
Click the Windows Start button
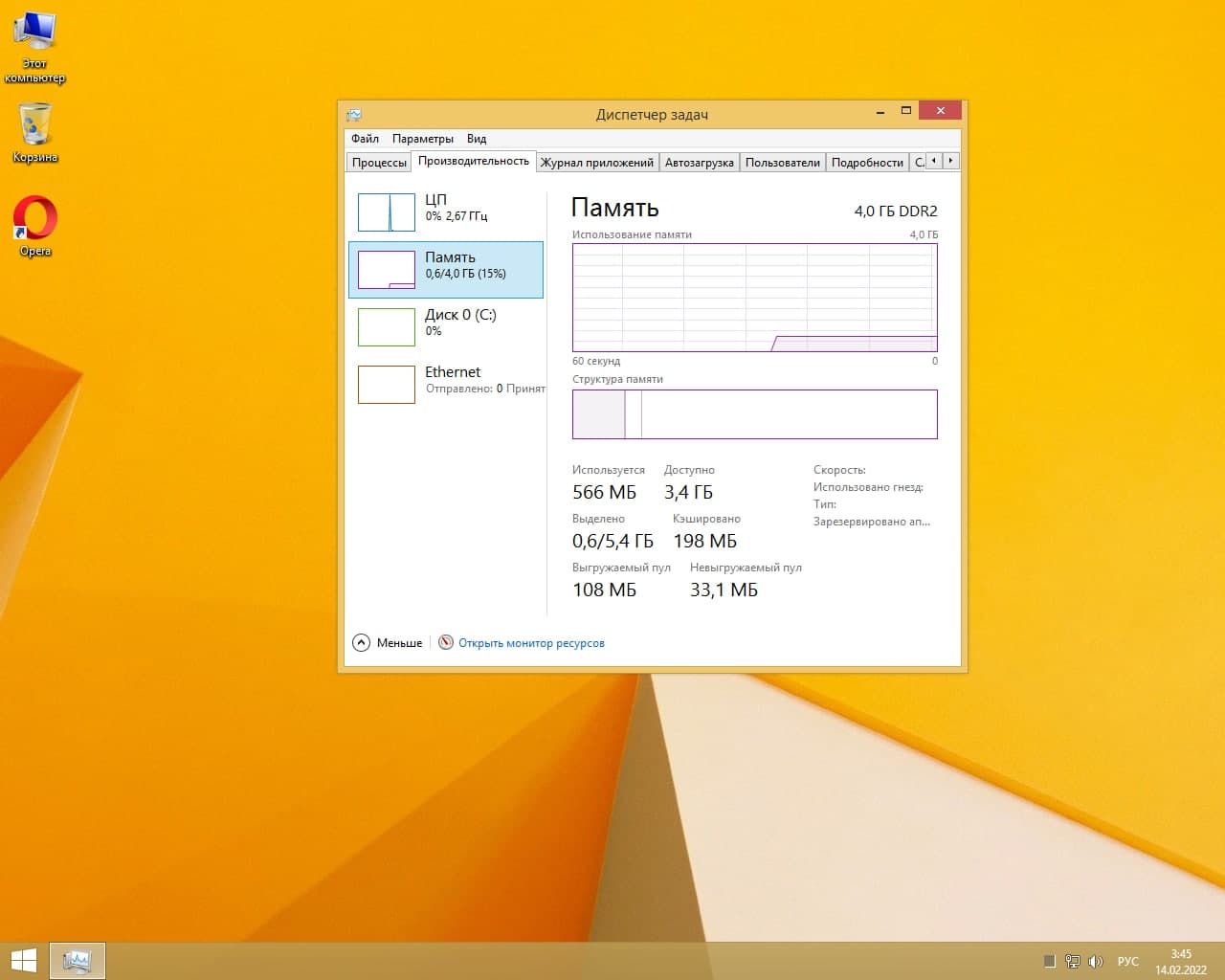pyautogui.click(x=23, y=960)
